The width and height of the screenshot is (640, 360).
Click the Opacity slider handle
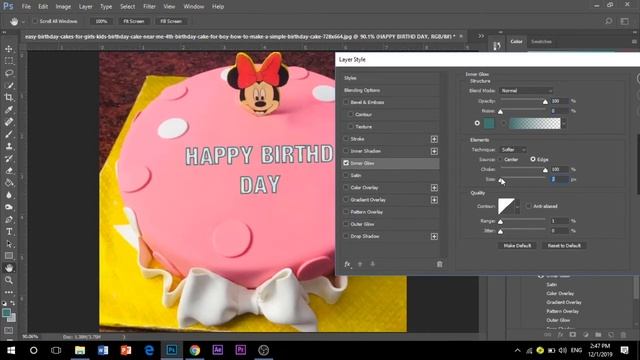[x=545, y=102]
